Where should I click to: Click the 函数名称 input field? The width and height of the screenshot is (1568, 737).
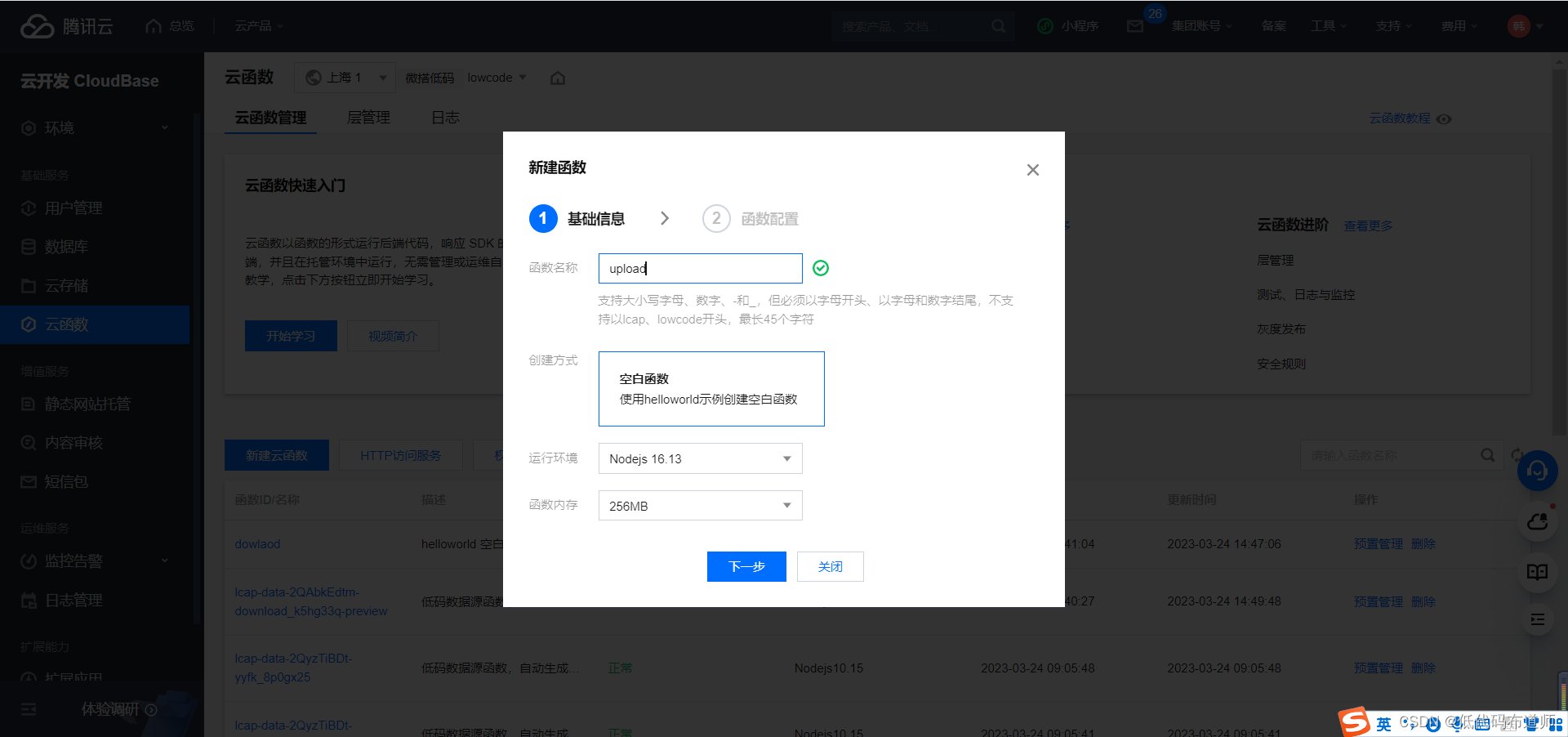pyautogui.click(x=700, y=268)
